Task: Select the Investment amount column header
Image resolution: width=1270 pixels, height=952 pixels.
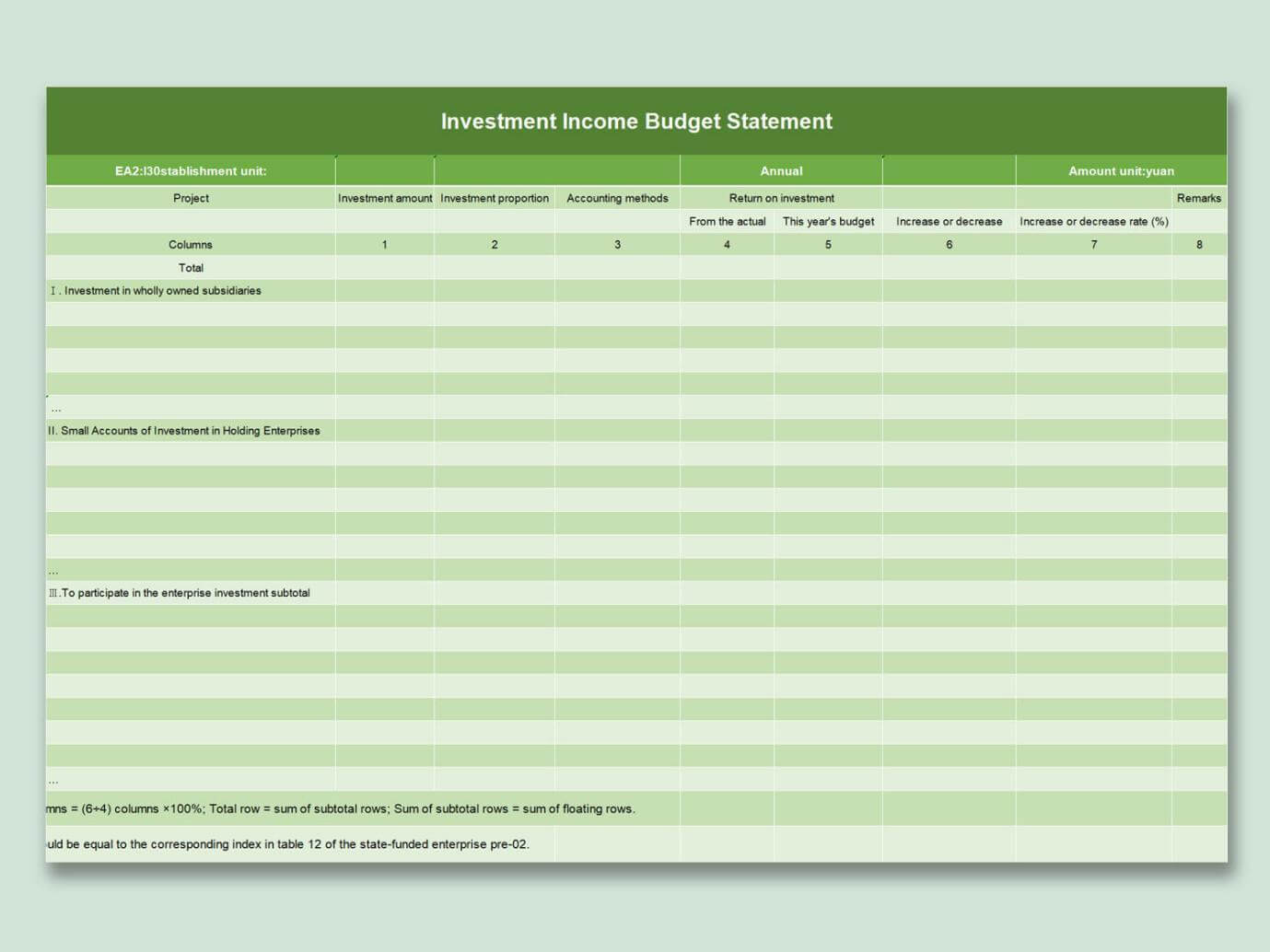Action: coord(385,198)
